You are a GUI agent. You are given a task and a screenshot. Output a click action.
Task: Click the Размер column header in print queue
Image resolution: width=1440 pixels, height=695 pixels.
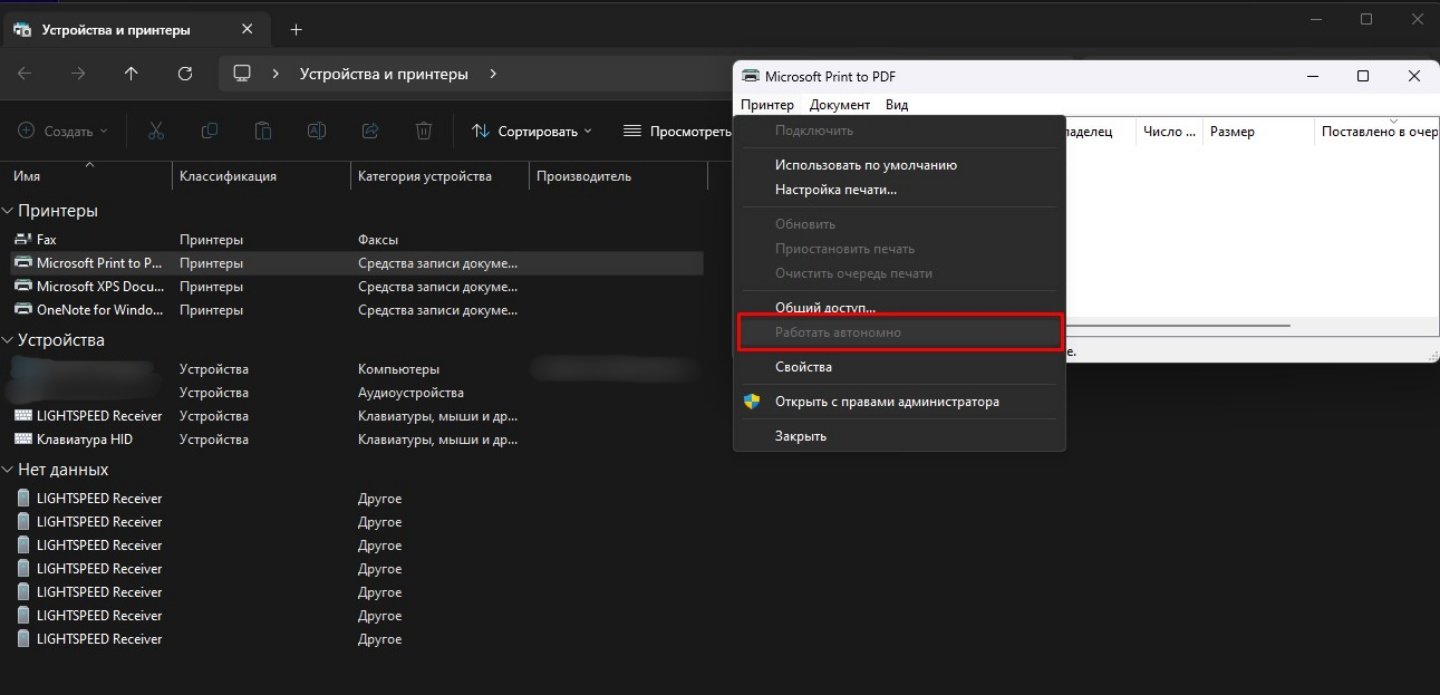[1258, 131]
